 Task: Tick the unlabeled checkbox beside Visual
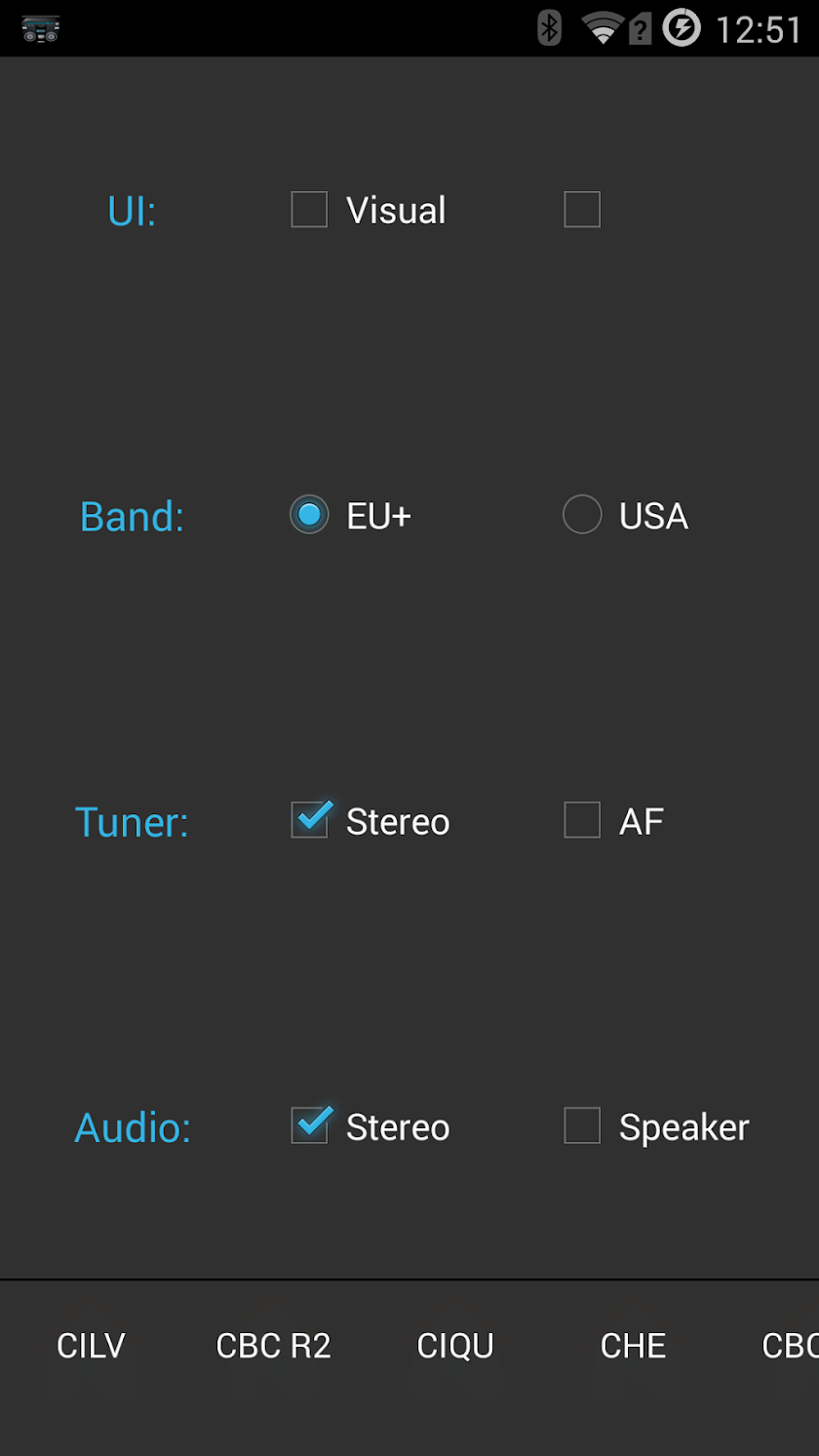coord(582,210)
